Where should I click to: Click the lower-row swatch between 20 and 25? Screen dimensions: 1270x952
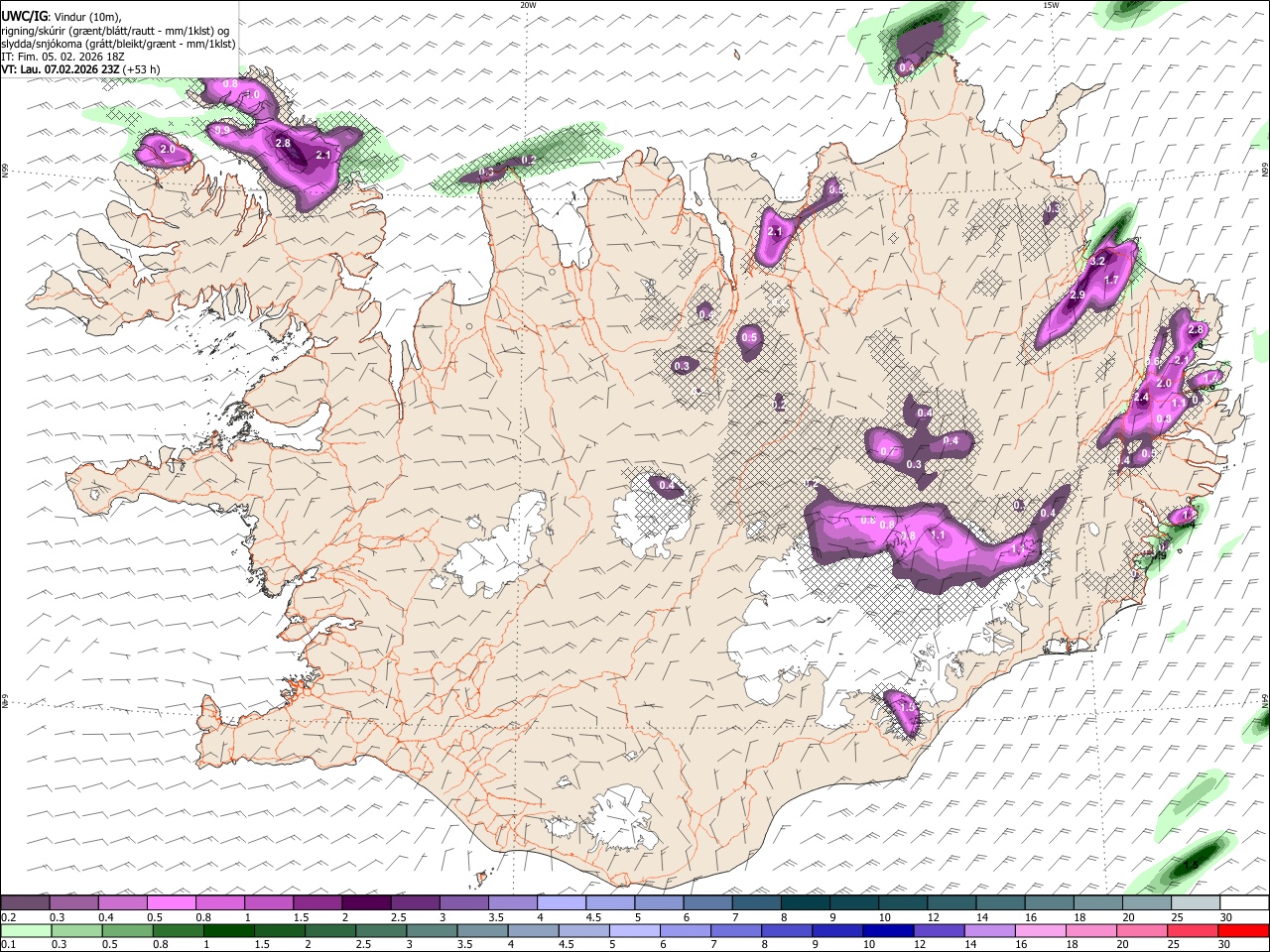[x=1140, y=930]
